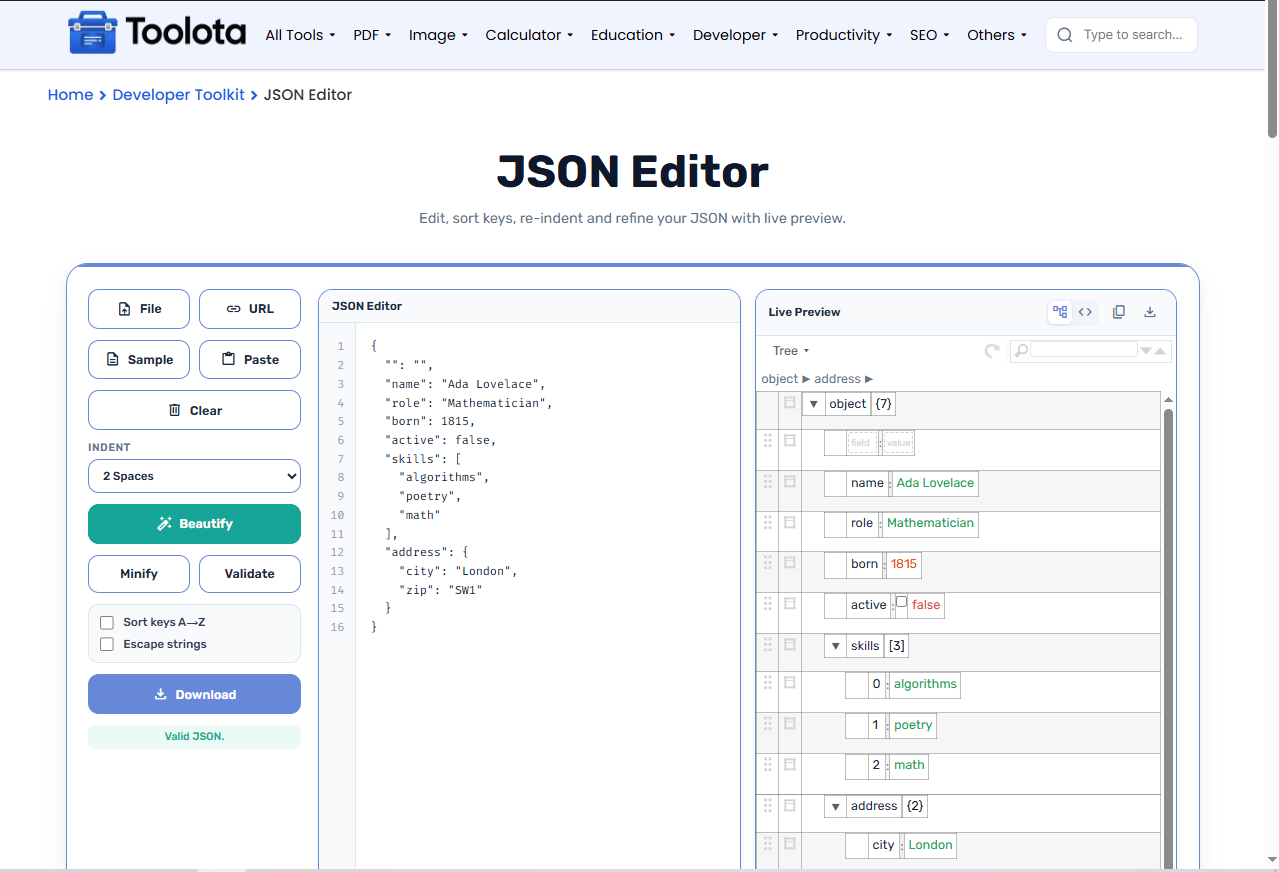Click the File button
Viewport: 1279px width, 872px height.
click(x=139, y=309)
